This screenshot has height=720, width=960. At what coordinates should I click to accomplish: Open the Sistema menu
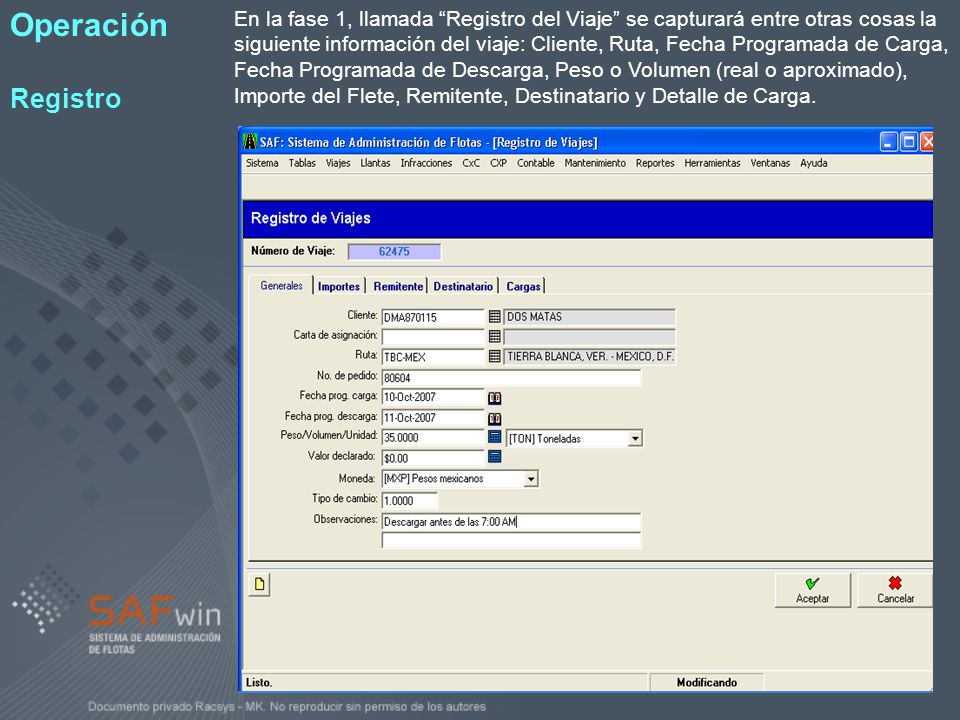(262, 163)
